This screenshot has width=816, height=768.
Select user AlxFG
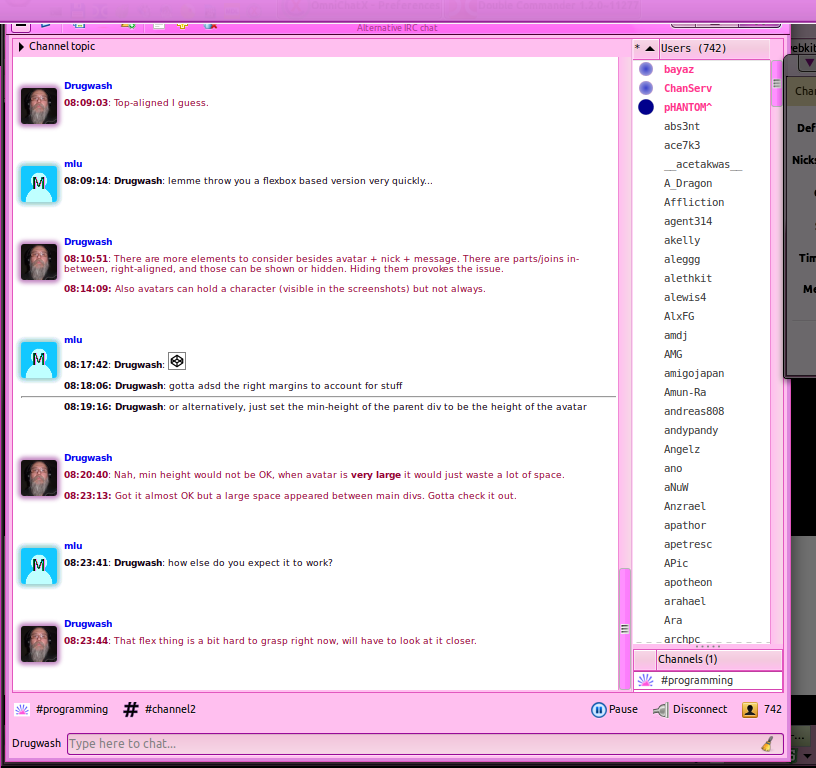679,316
